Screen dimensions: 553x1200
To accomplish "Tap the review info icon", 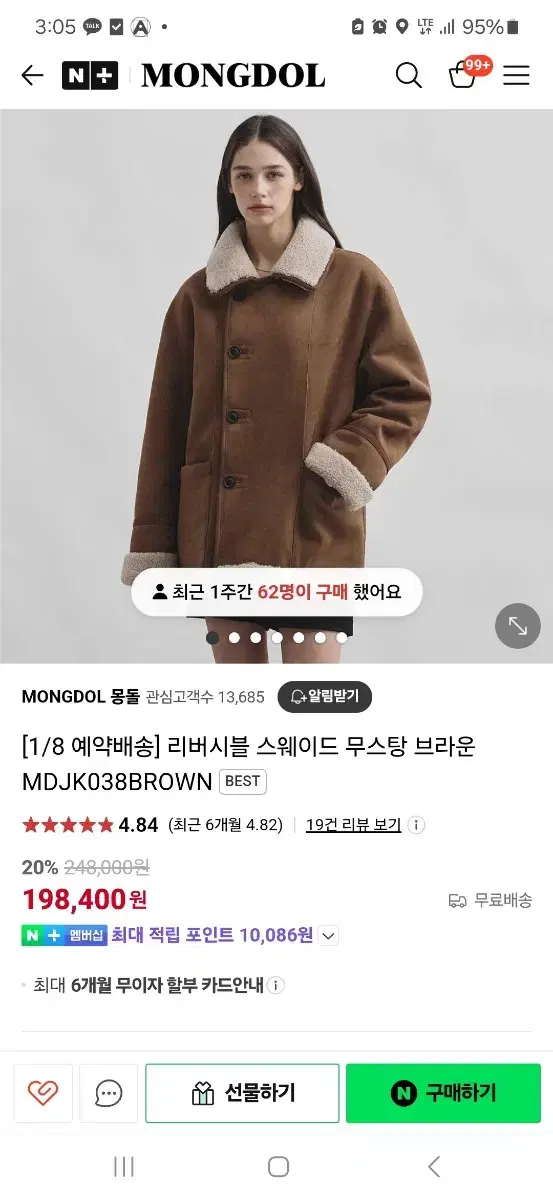I will point(417,825).
